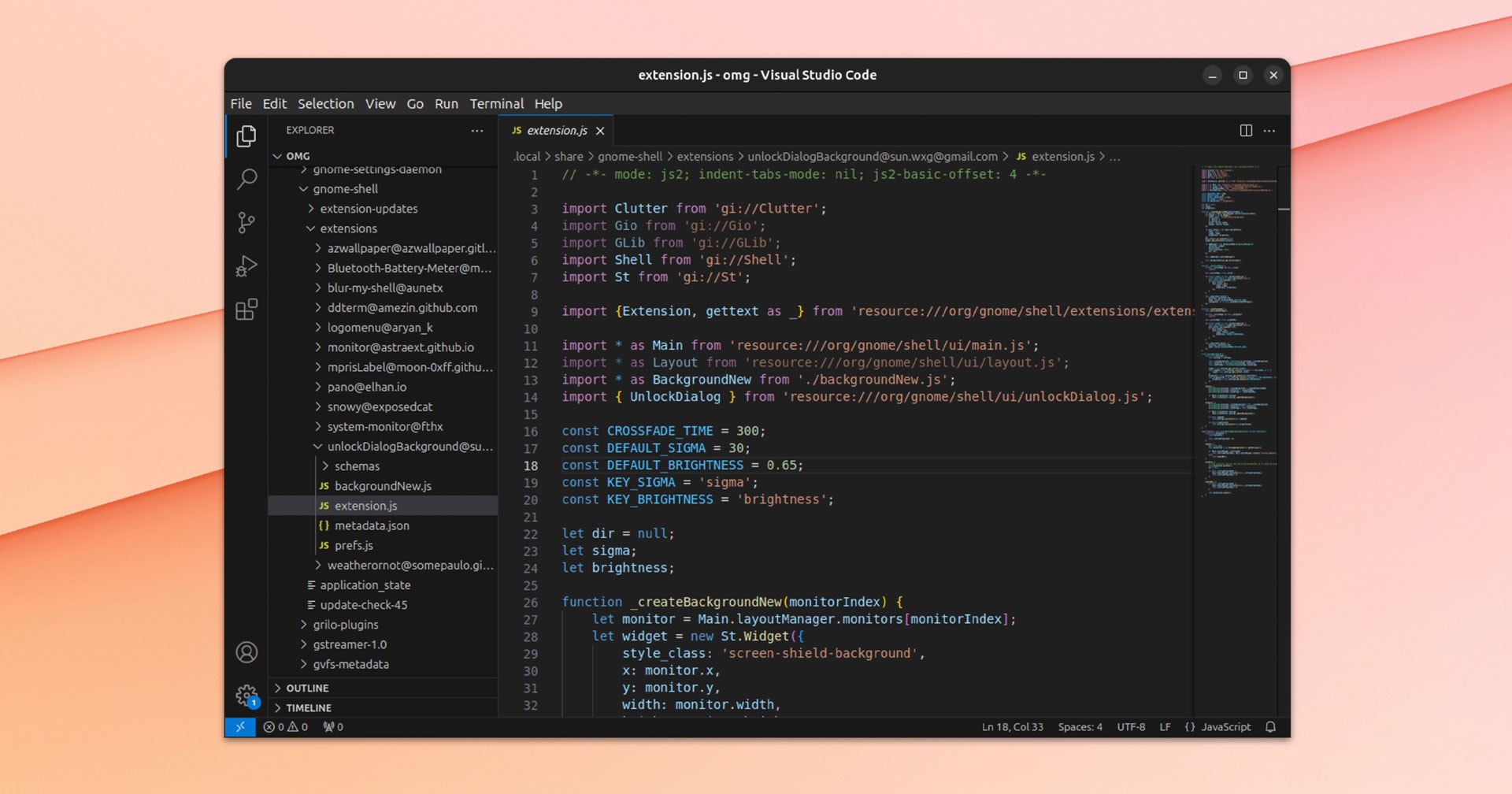Screen dimensions: 1512x794
Task: Split the editor to the right
Action: 1246,131
